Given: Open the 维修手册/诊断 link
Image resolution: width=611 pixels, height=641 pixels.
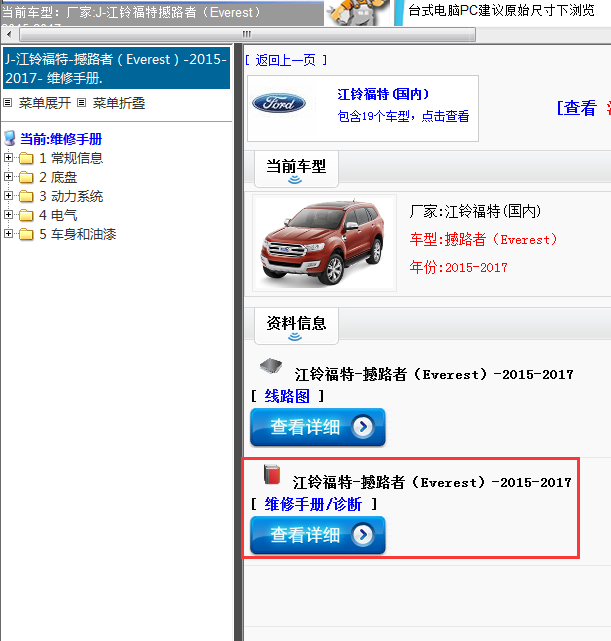Looking at the screenshot, I should (313, 504).
